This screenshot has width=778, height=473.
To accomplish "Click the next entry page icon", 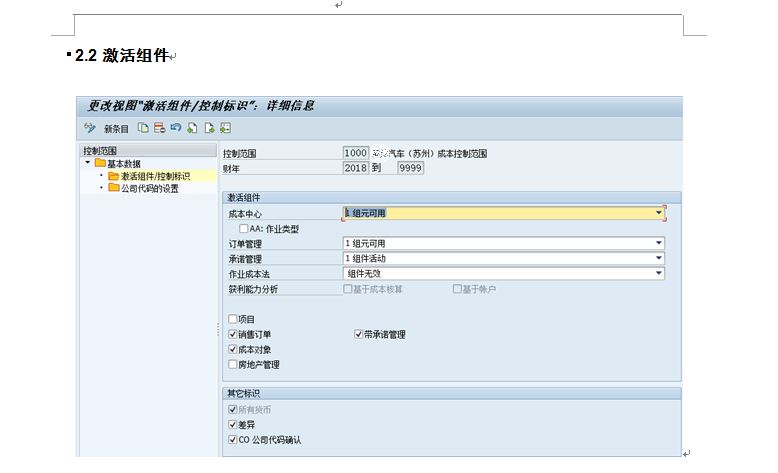I will pyautogui.click(x=209, y=128).
